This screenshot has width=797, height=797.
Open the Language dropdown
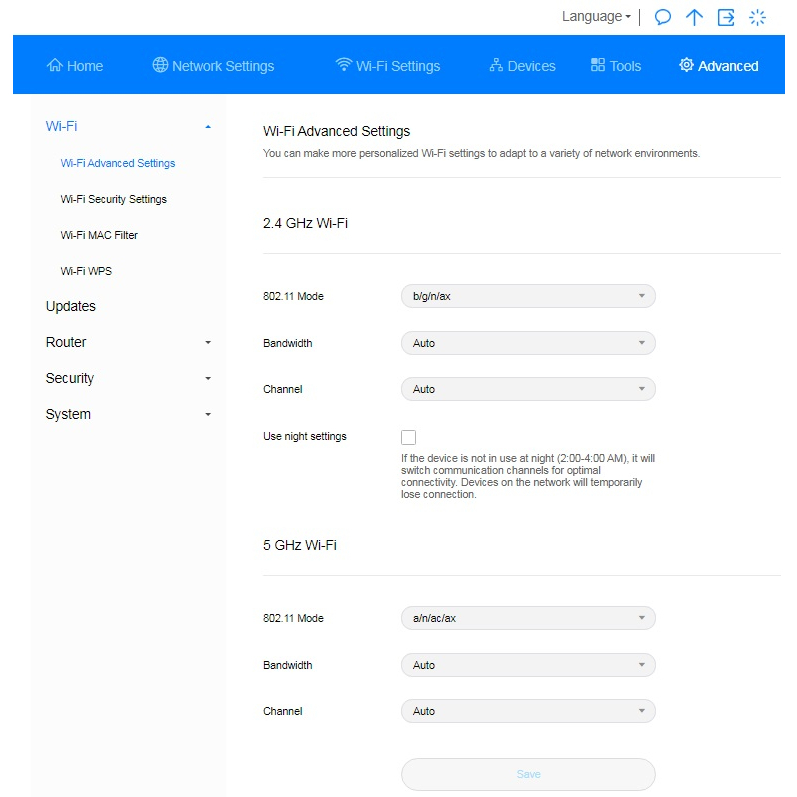coord(596,17)
